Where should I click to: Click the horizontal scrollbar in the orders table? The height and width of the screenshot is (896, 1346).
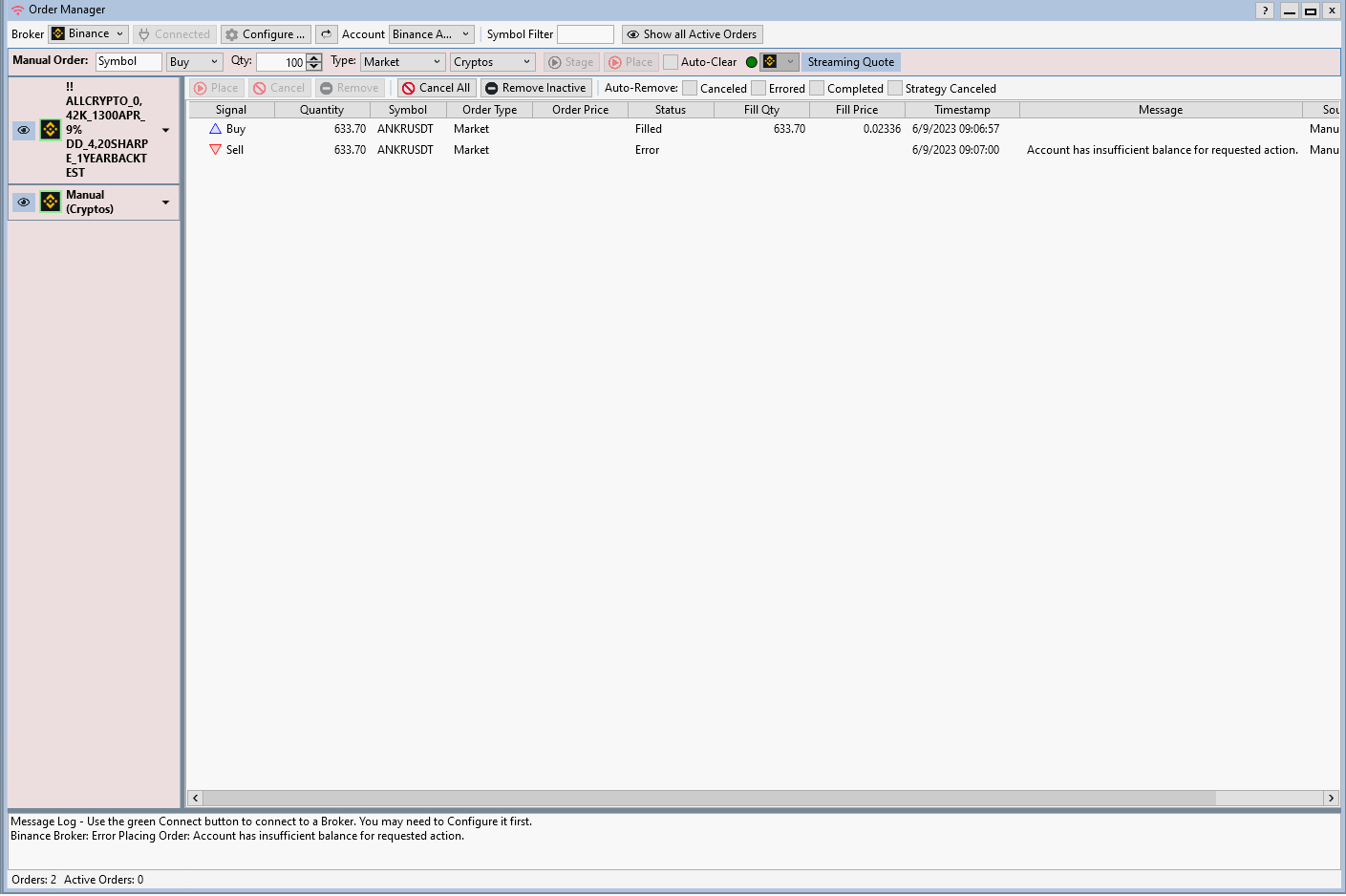709,798
